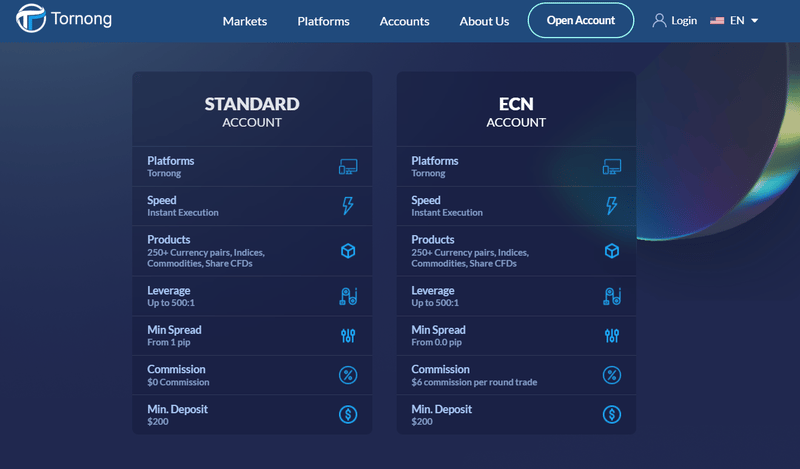Open the Markets menu

[245, 21]
